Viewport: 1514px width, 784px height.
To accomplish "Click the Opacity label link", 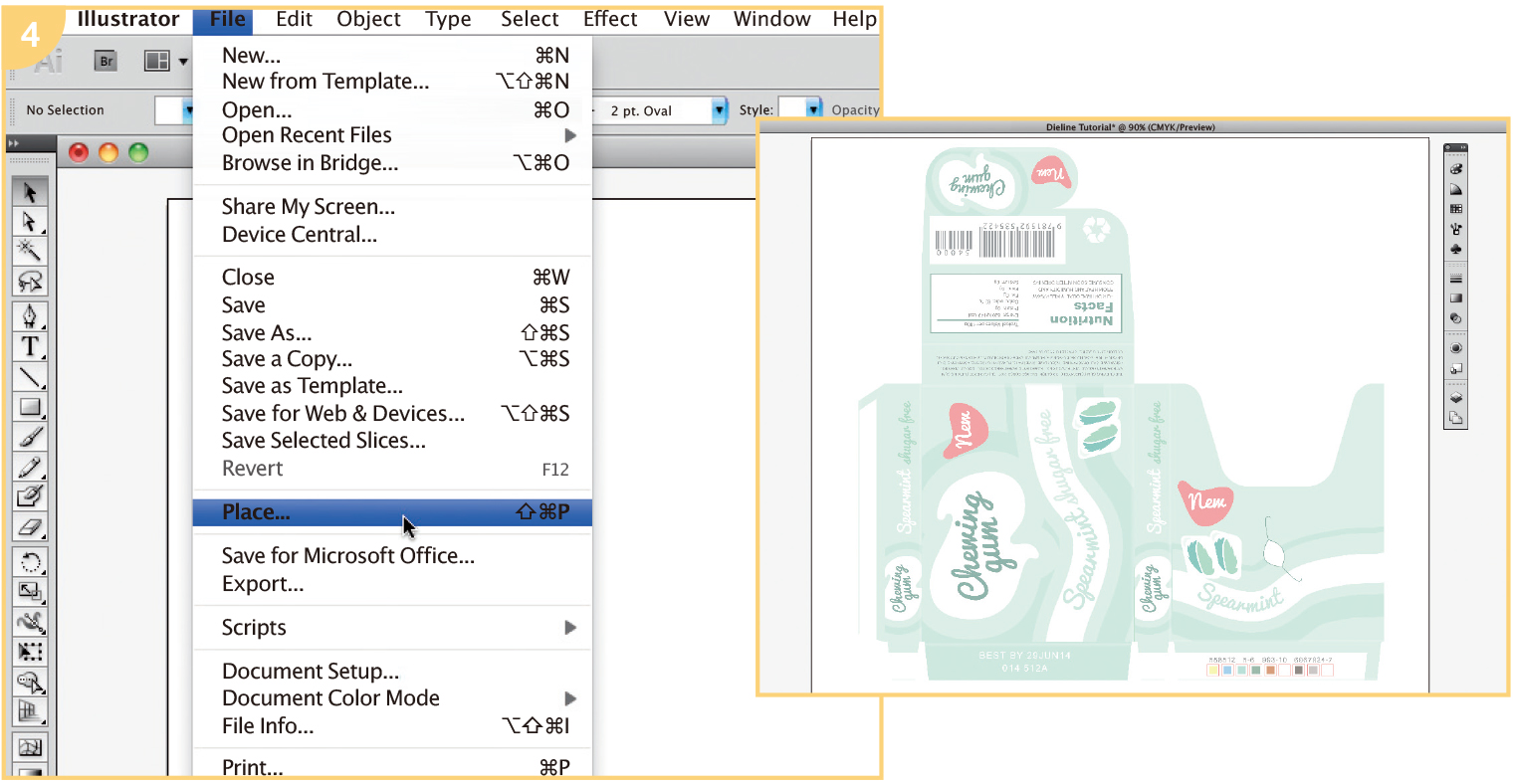I will pyautogui.click(x=855, y=110).
